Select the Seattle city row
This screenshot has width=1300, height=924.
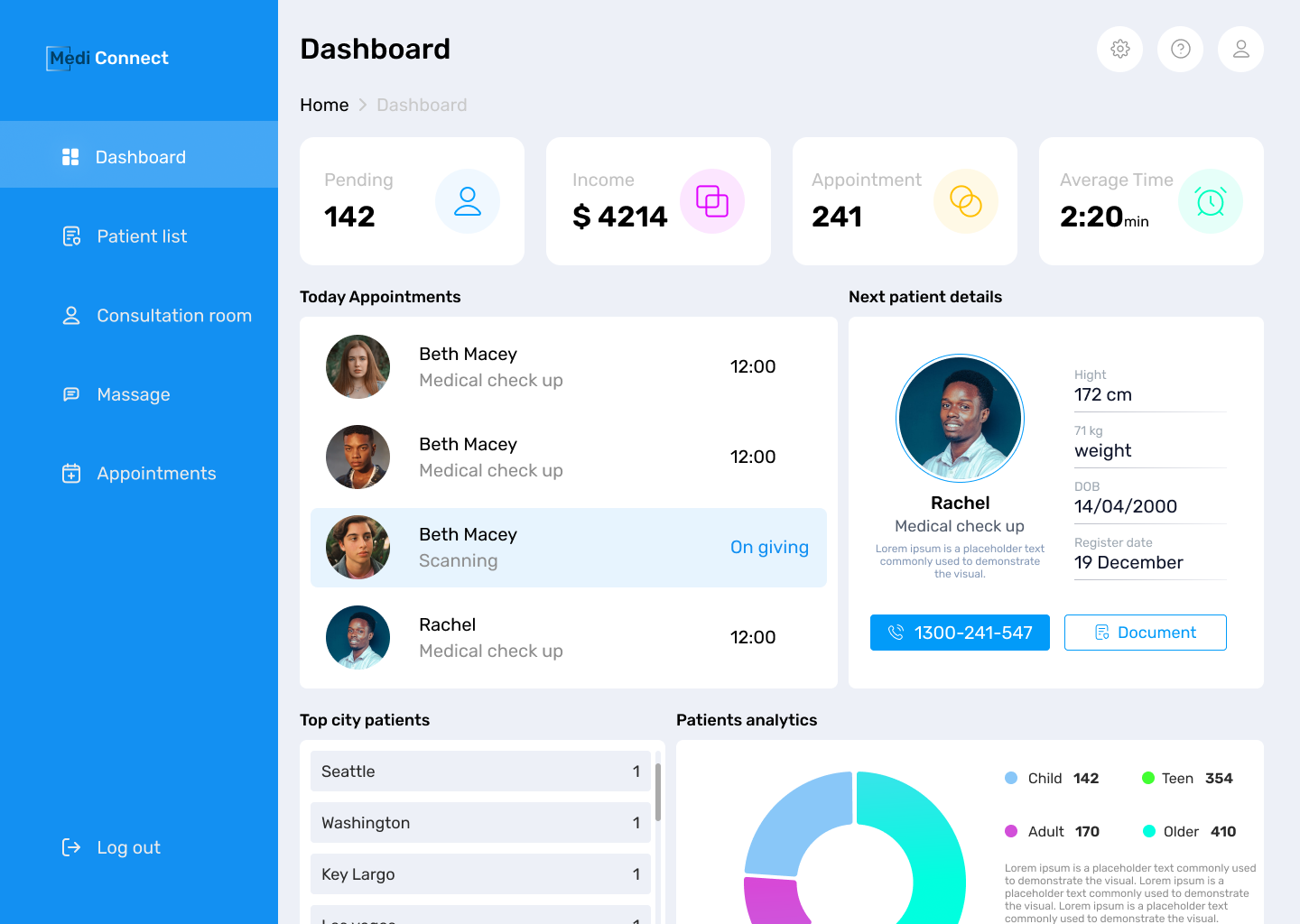480,772
